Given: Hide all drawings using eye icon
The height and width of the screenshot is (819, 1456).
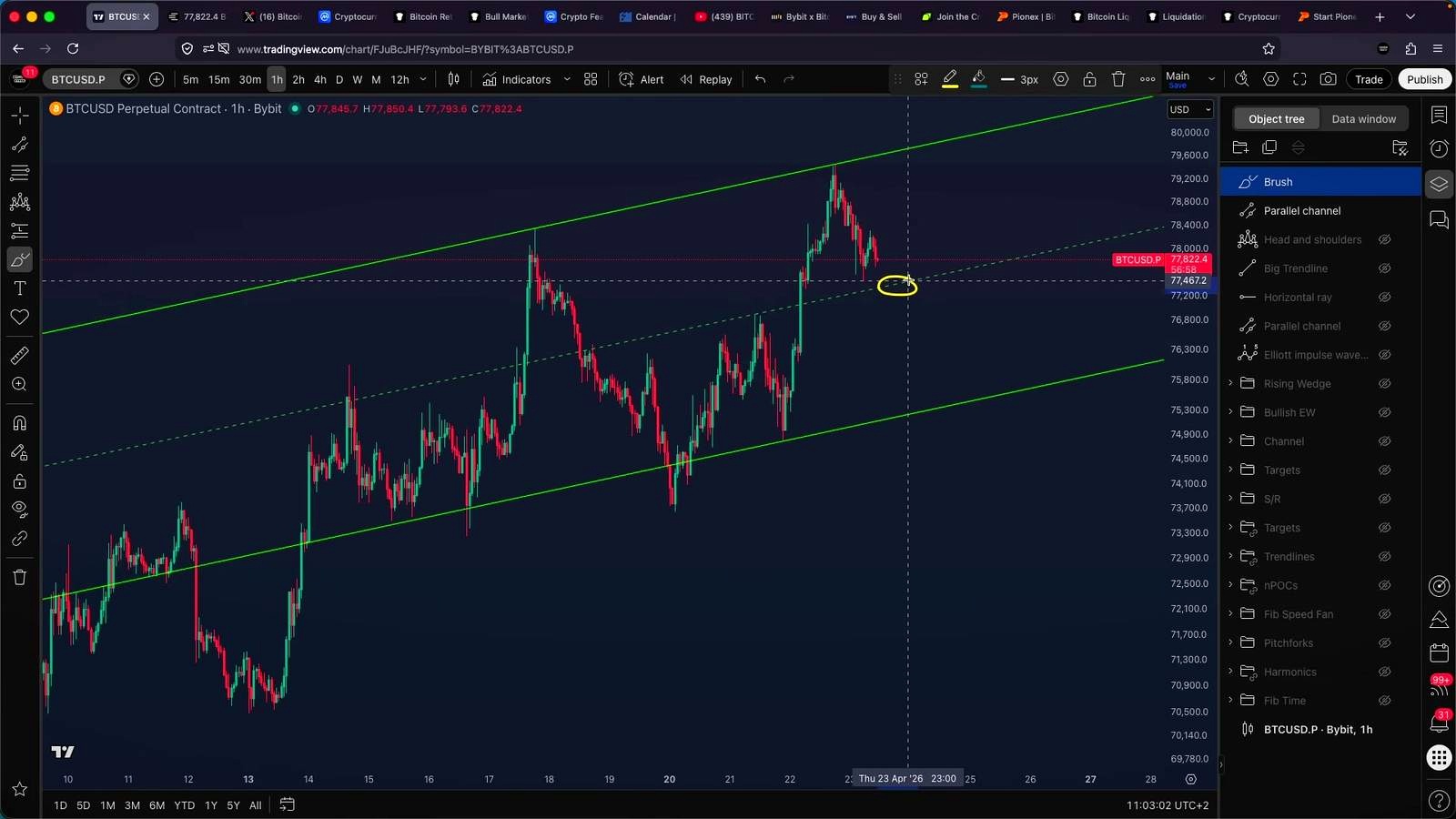Looking at the screenshot, I should (x=20, y=510).
